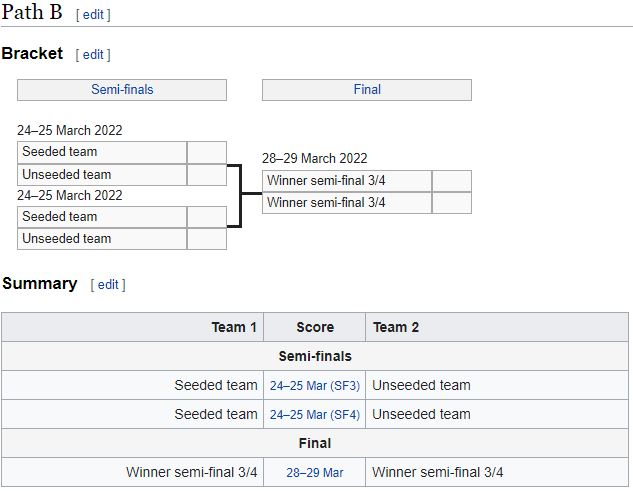The height and width of the screenshot is (491, 633).
Task: Click the top Winner semi-final 3/4 bracket cell
Action: [x=347, y=181]
